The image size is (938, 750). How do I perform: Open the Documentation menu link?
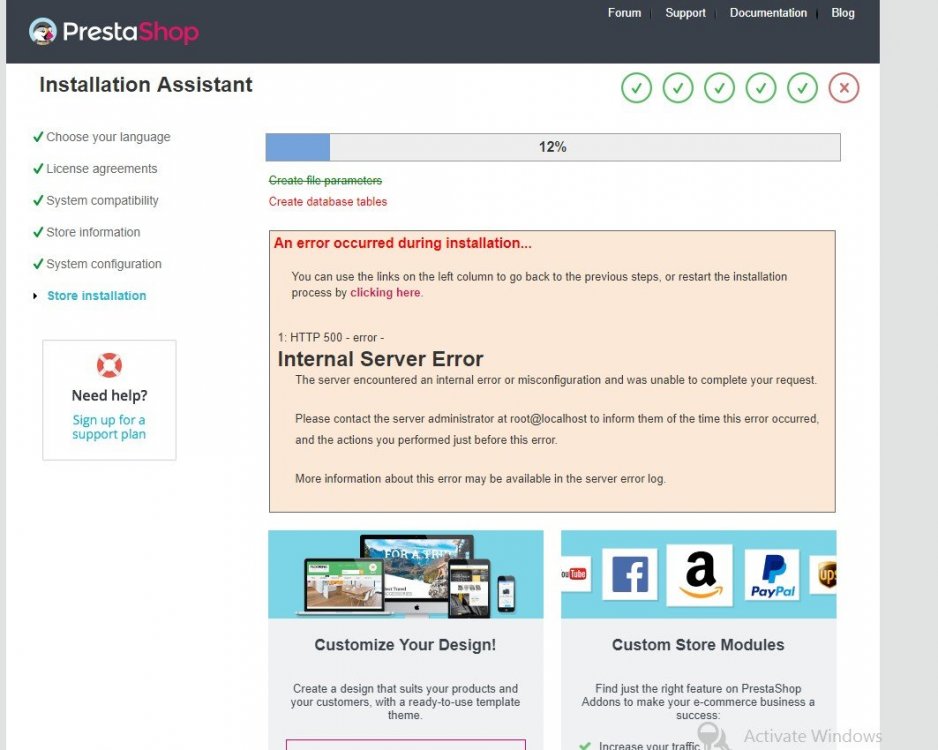click(768, 13)
